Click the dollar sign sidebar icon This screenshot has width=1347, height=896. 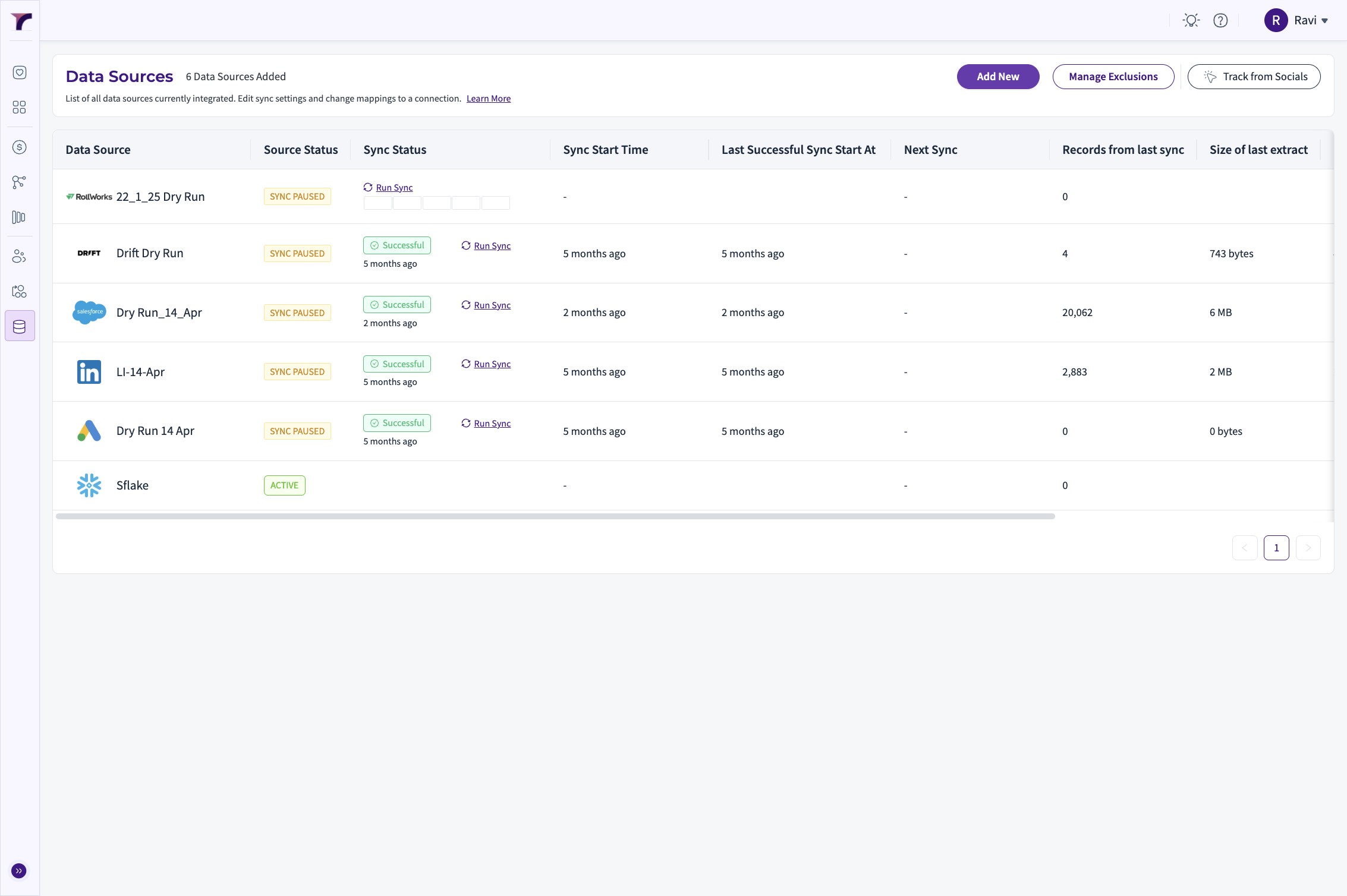[x=20, y=147]
